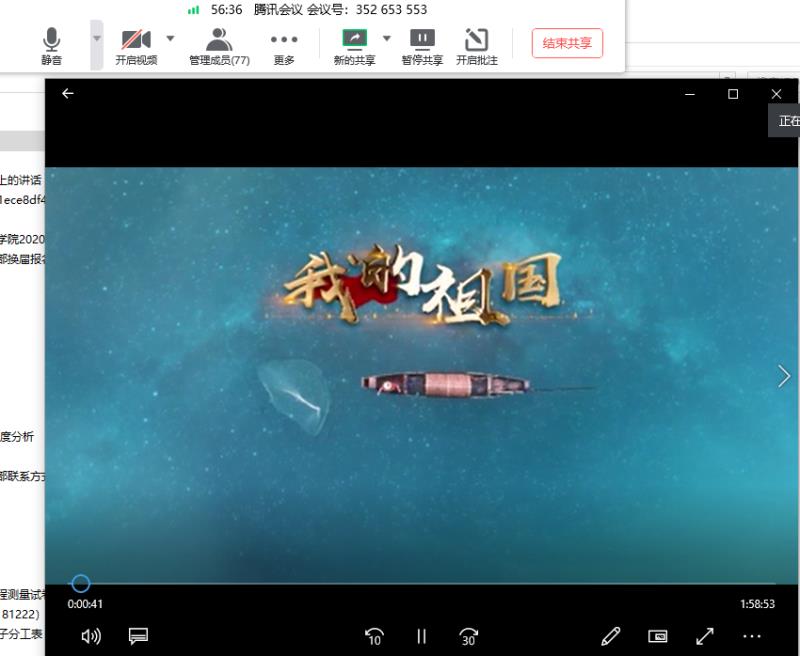Switch the player to mini view
800x656 pixels.
click(x=657, y=636)
